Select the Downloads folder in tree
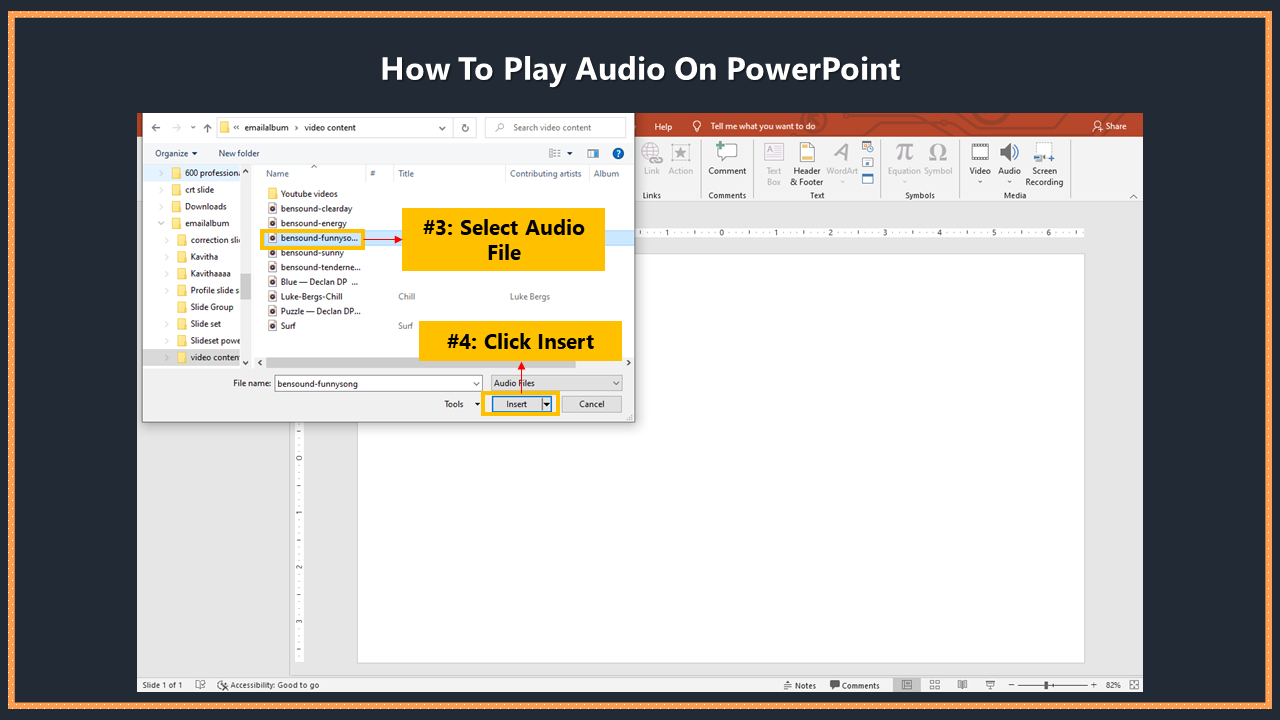Image resolution: width=1280 pixels, height=720 pixels. click(198, 207)
